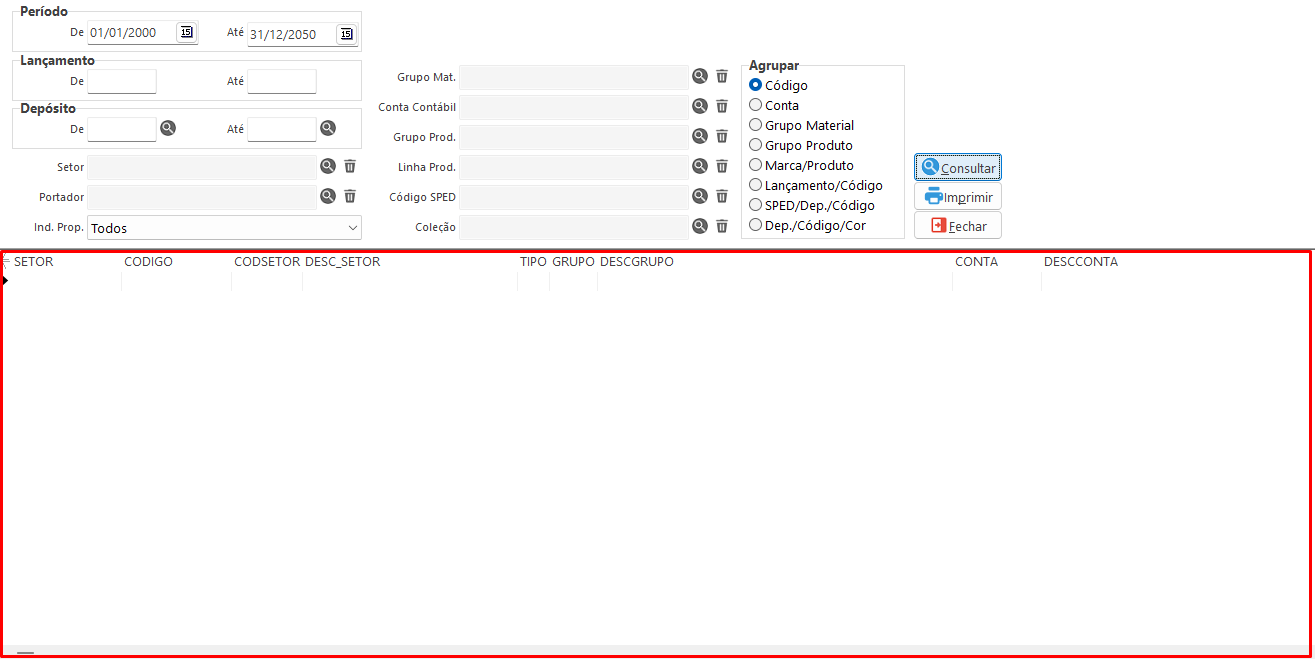Select Marca/Produto radio button
1315x659 pixels.
(756, 165)
